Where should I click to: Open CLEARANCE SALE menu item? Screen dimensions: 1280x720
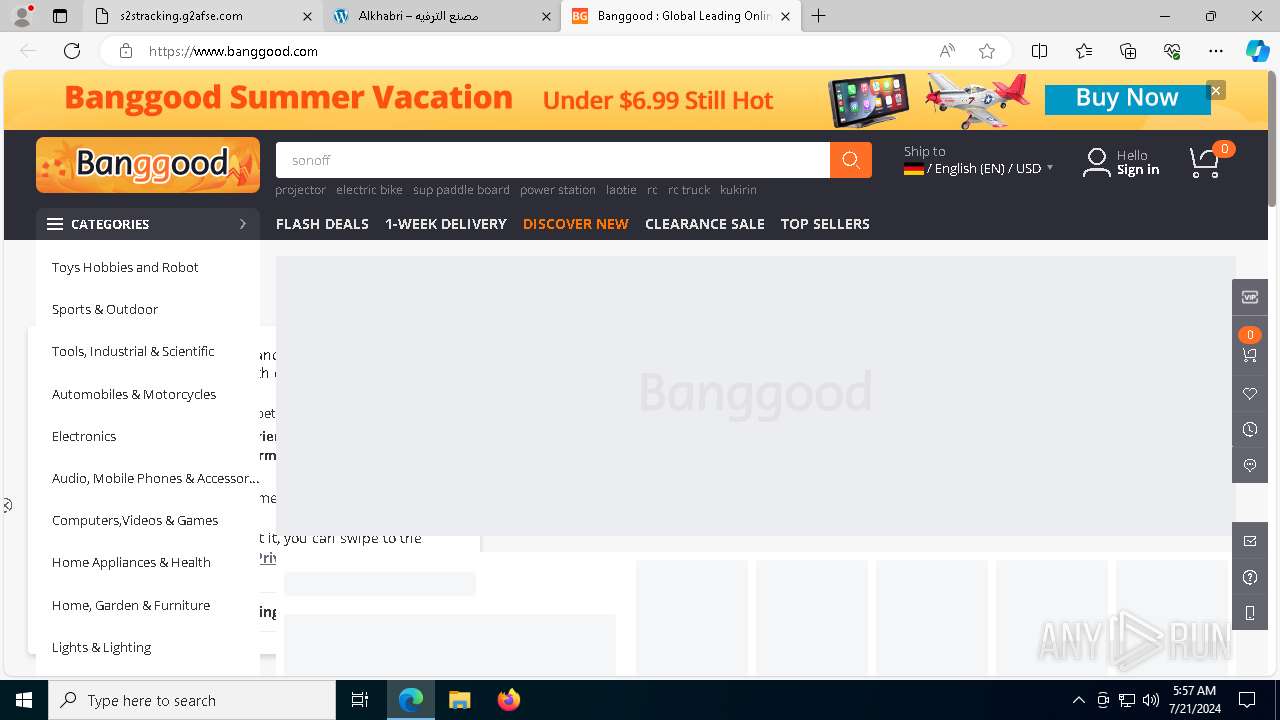pyautogui.click(x=705, y=224)
